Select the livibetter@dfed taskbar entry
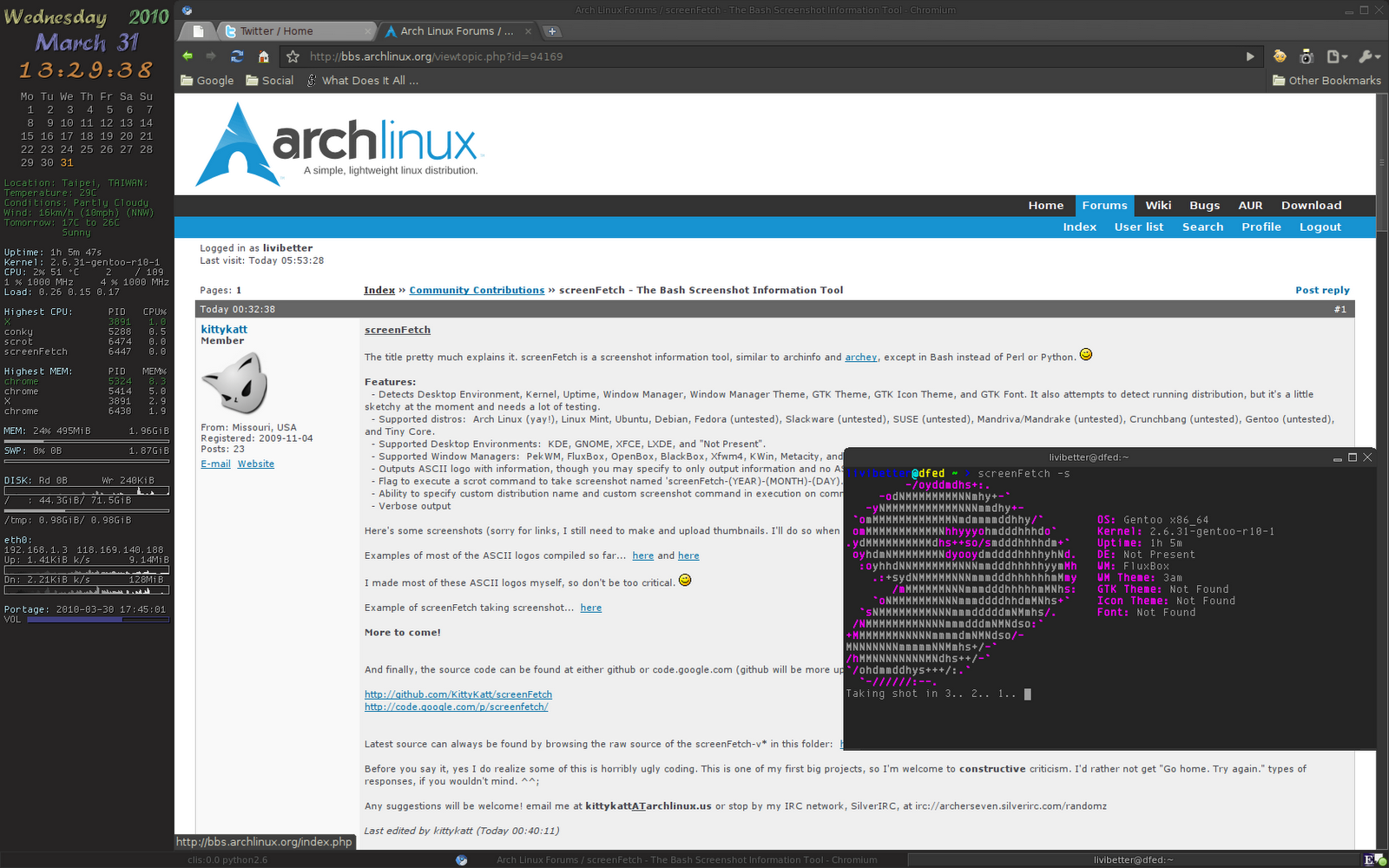 point(1133,860)
